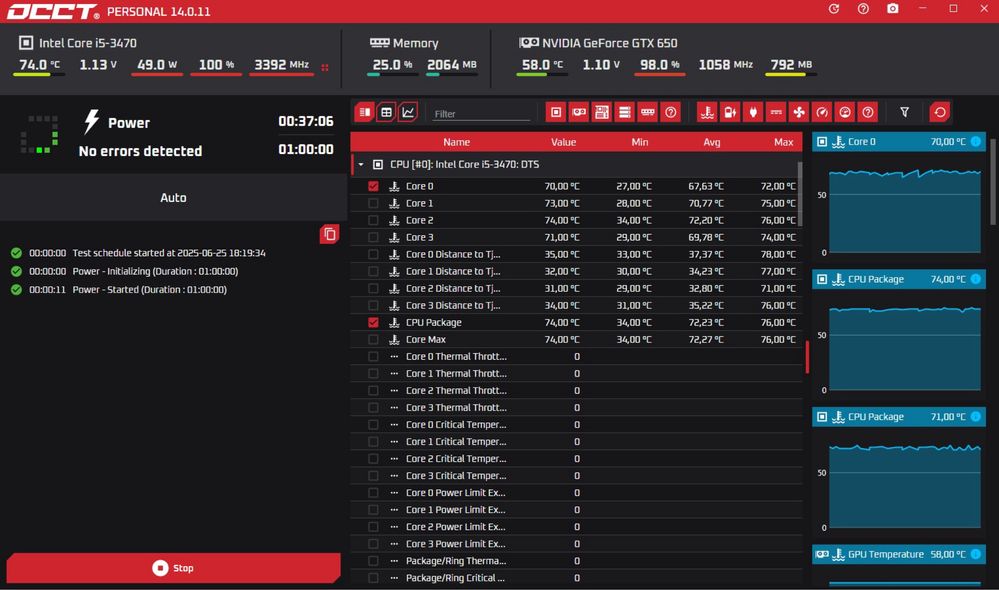Take a screenshot with the camera icon
The height and width of the screenshot is (590, 999).
tap(893, 9)
